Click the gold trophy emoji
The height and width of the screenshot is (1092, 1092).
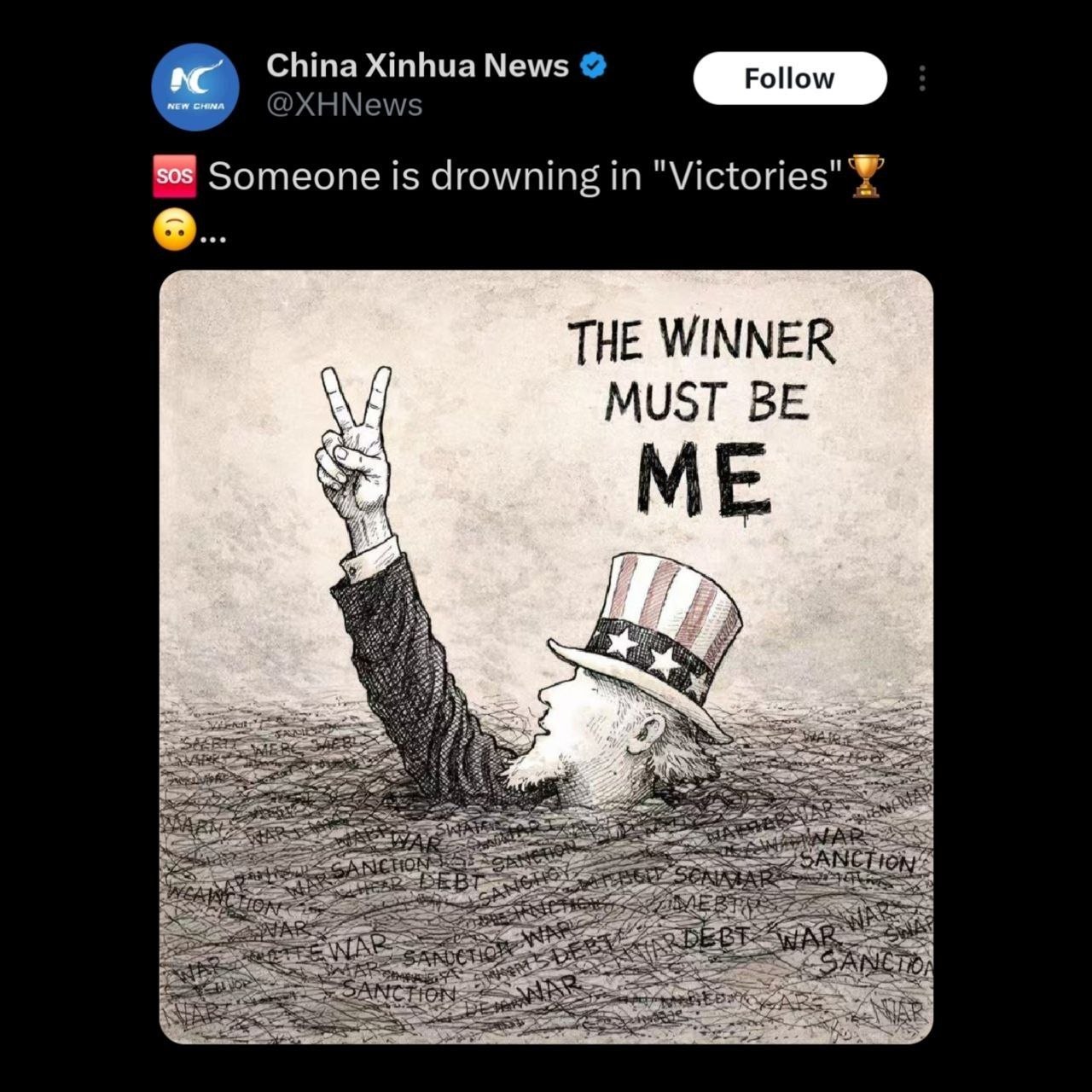tap(866, 176)
